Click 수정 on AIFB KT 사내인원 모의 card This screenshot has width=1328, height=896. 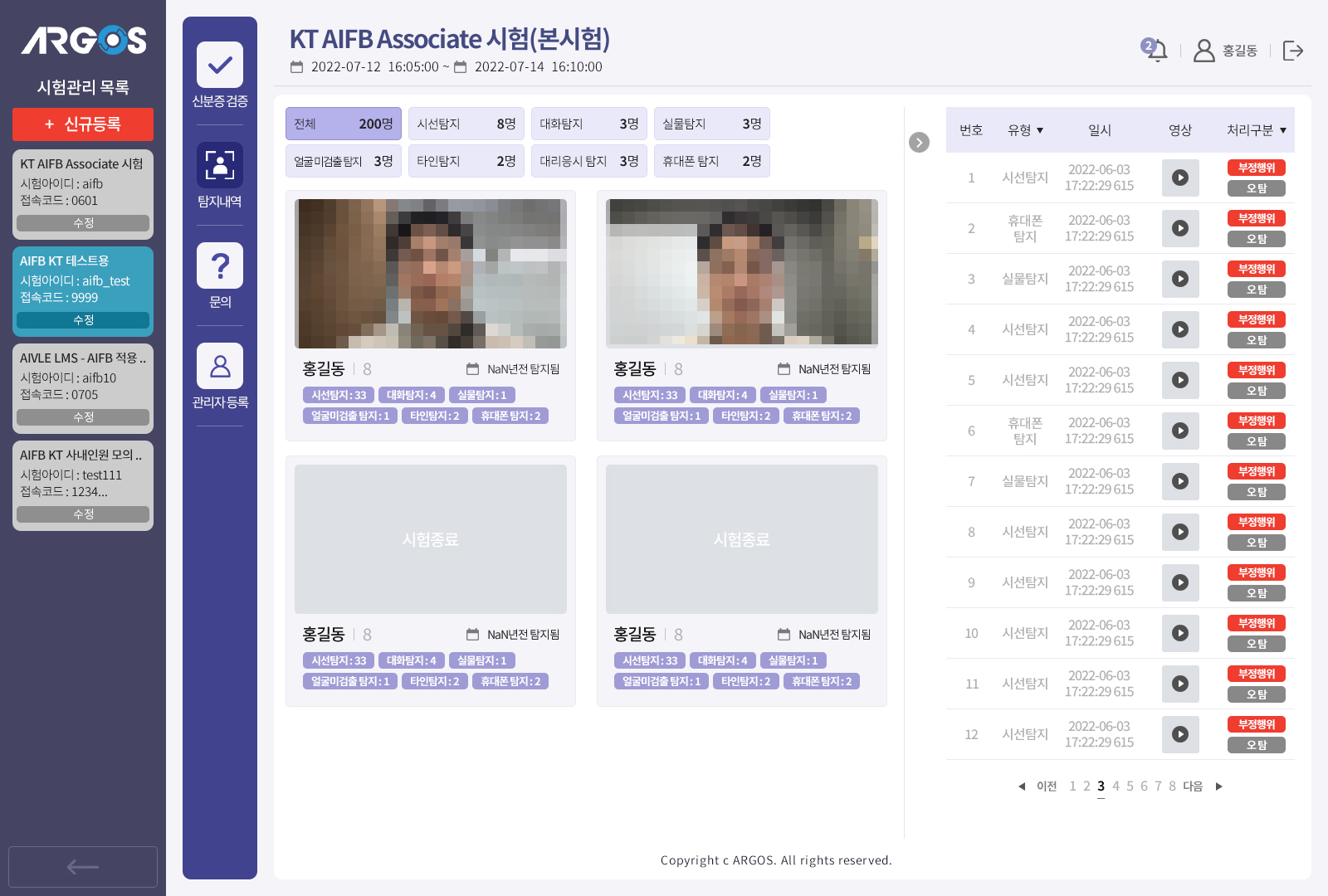(x=83, y=514)
